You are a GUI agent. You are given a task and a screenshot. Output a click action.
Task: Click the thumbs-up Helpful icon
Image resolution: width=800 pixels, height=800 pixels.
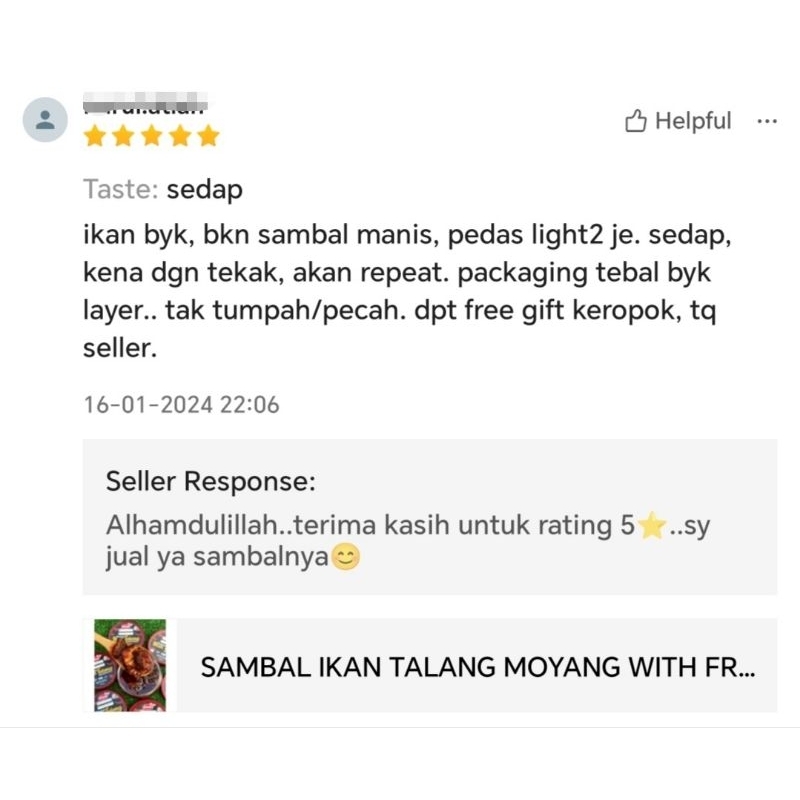pos(636,121)
